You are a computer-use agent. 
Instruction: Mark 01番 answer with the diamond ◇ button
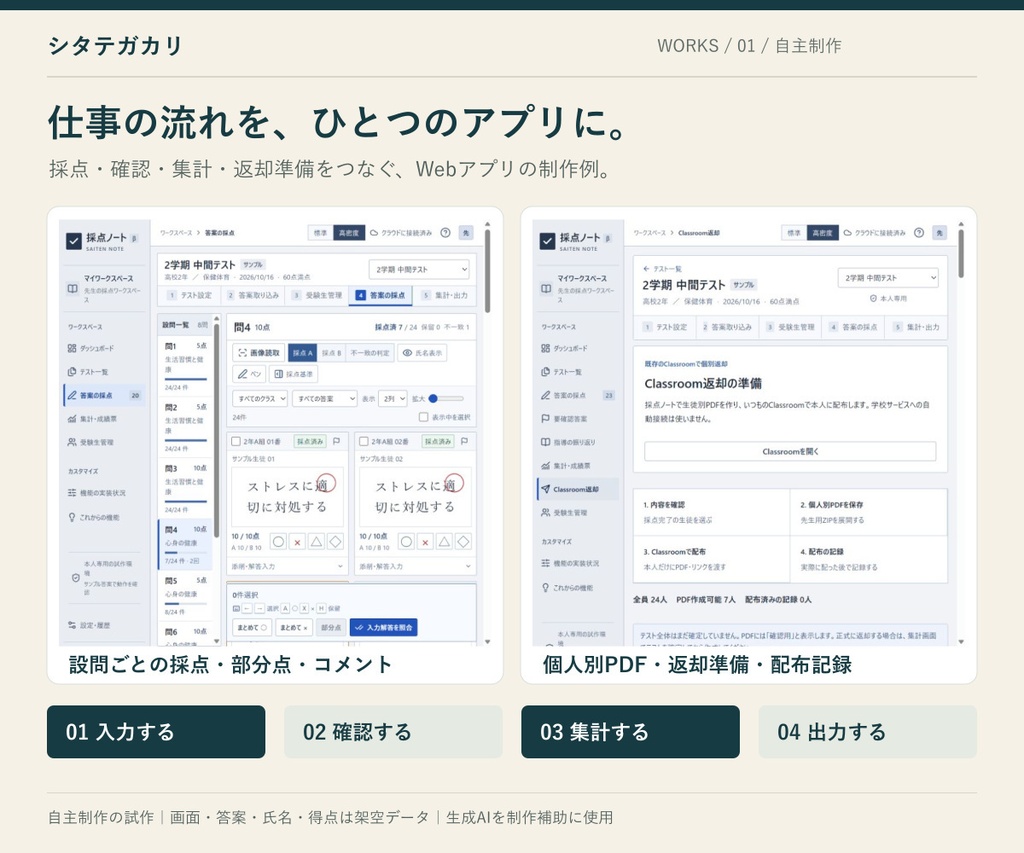click(335, 541)
